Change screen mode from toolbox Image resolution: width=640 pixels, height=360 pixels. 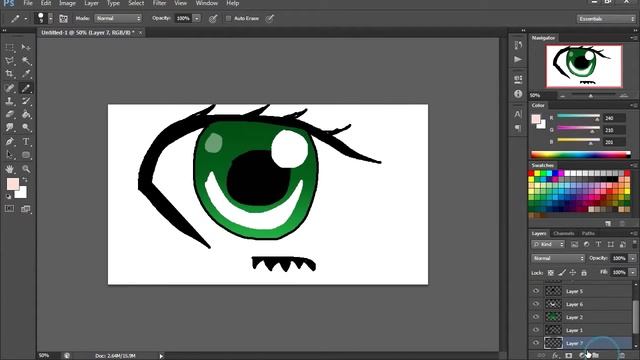(x=26, y=209)
